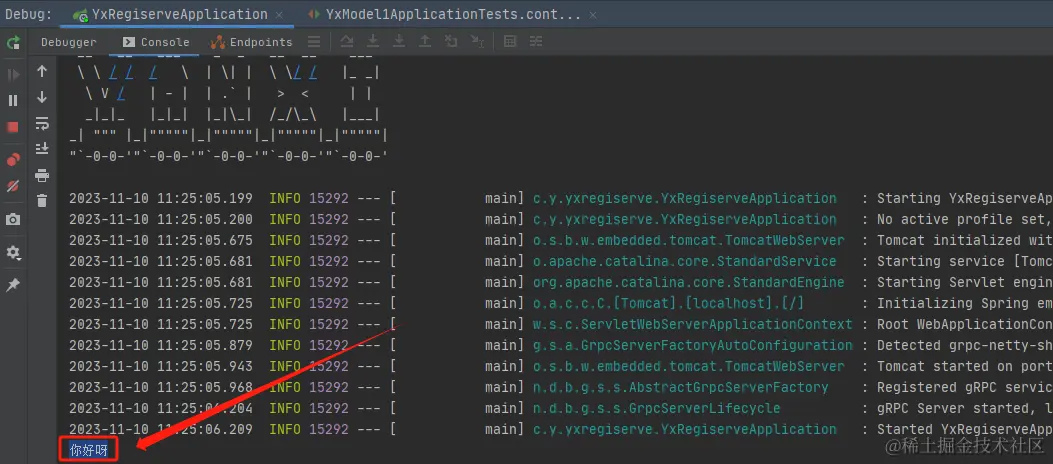This screenshot has width=1053, height=464.
Task: Click the 'No active profile set' log message
Action: 965,220
